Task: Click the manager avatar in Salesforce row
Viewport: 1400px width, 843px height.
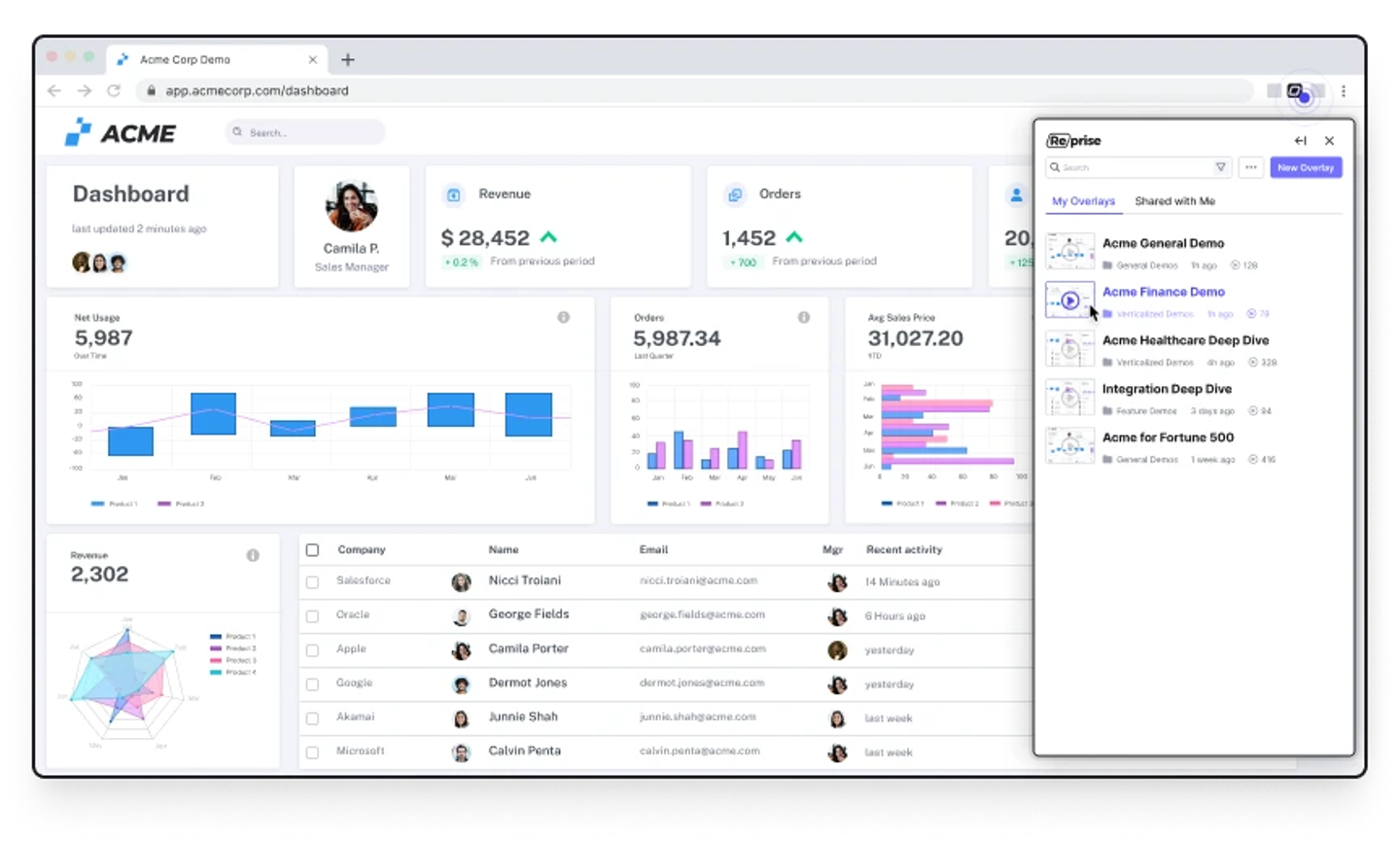Action: click(837, 582)
